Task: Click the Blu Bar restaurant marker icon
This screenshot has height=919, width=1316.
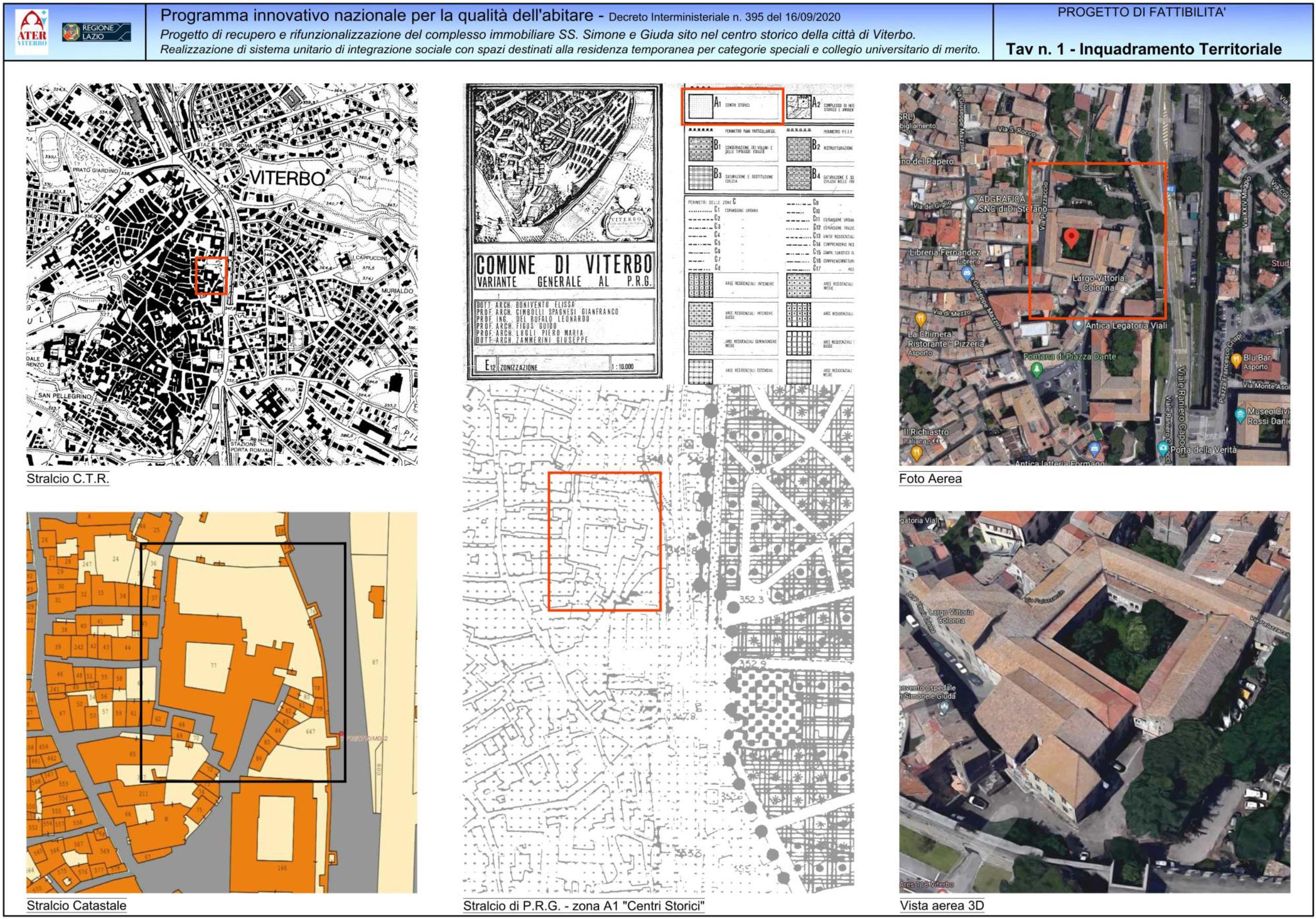Action: point(1236,360)
